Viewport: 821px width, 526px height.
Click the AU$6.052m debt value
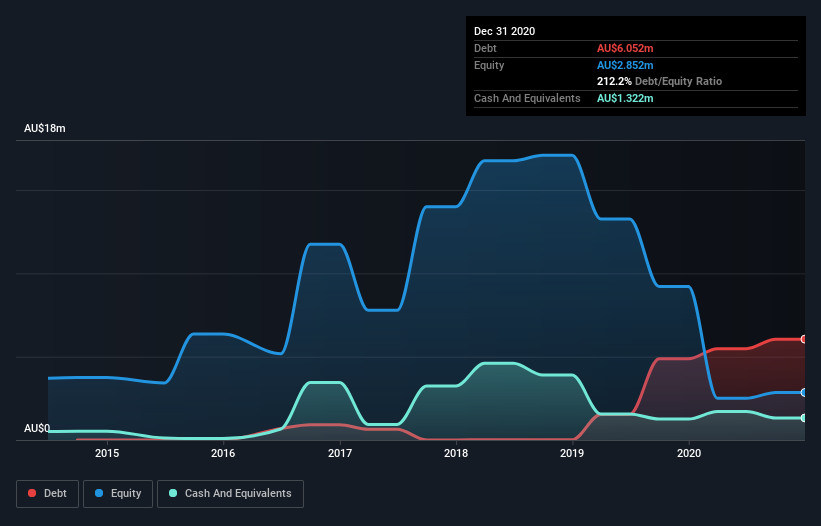click(625, 48)
